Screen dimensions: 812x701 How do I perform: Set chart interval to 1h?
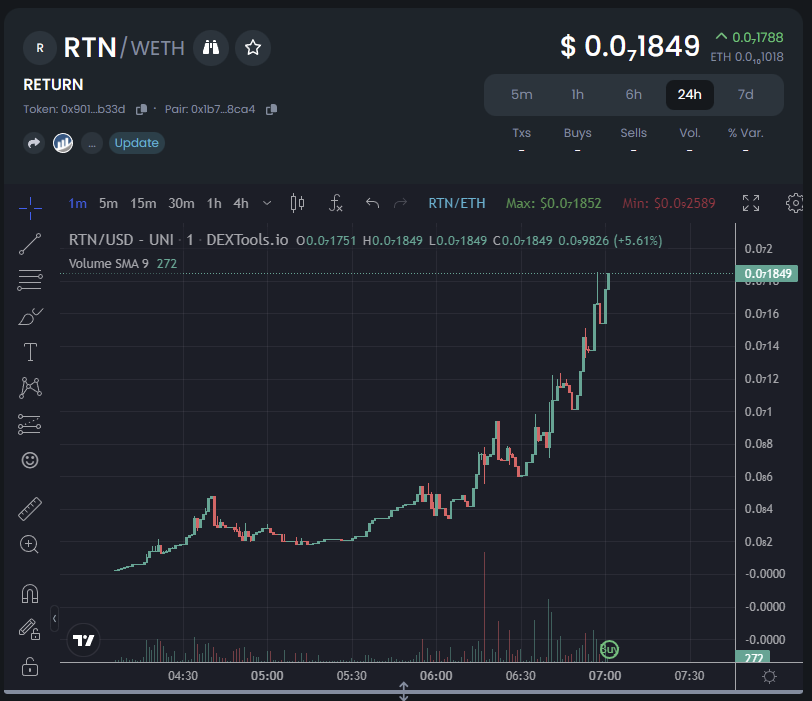[x=214, y=203]
